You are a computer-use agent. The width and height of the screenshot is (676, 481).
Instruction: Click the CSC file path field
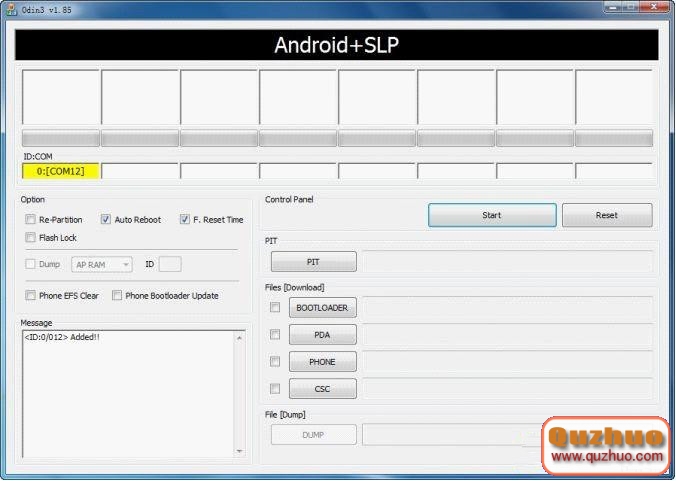[507, 389]
